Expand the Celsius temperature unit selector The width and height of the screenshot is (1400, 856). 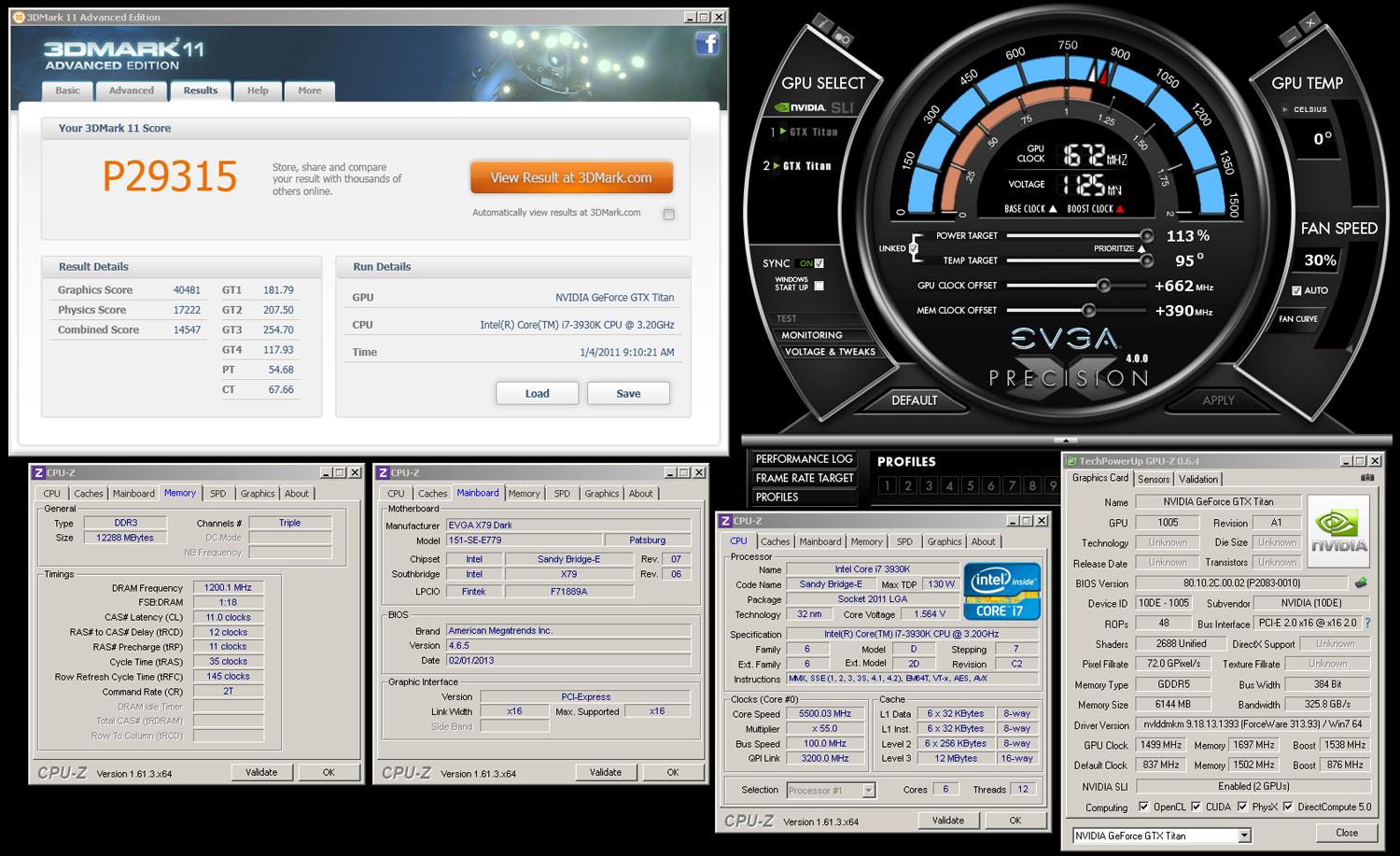coord(1287,109)
